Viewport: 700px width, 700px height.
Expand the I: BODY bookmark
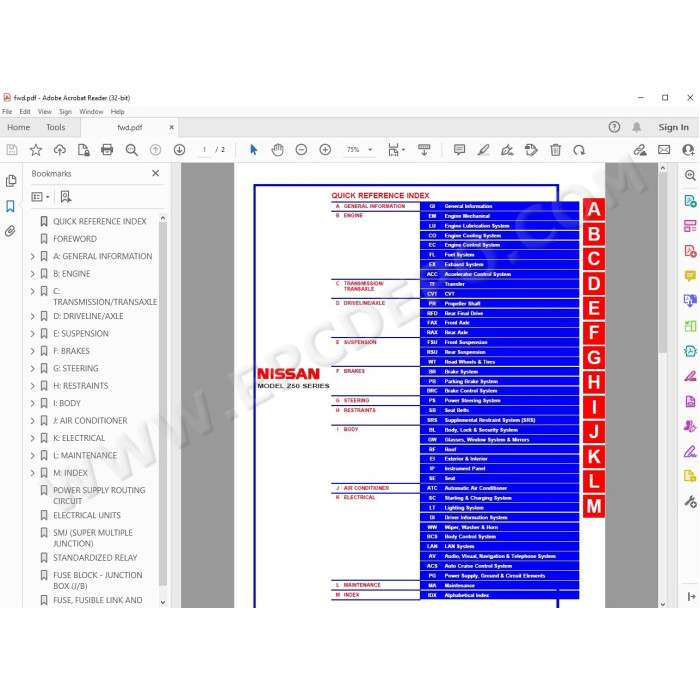pyautogui.click(x=33, y=403)
